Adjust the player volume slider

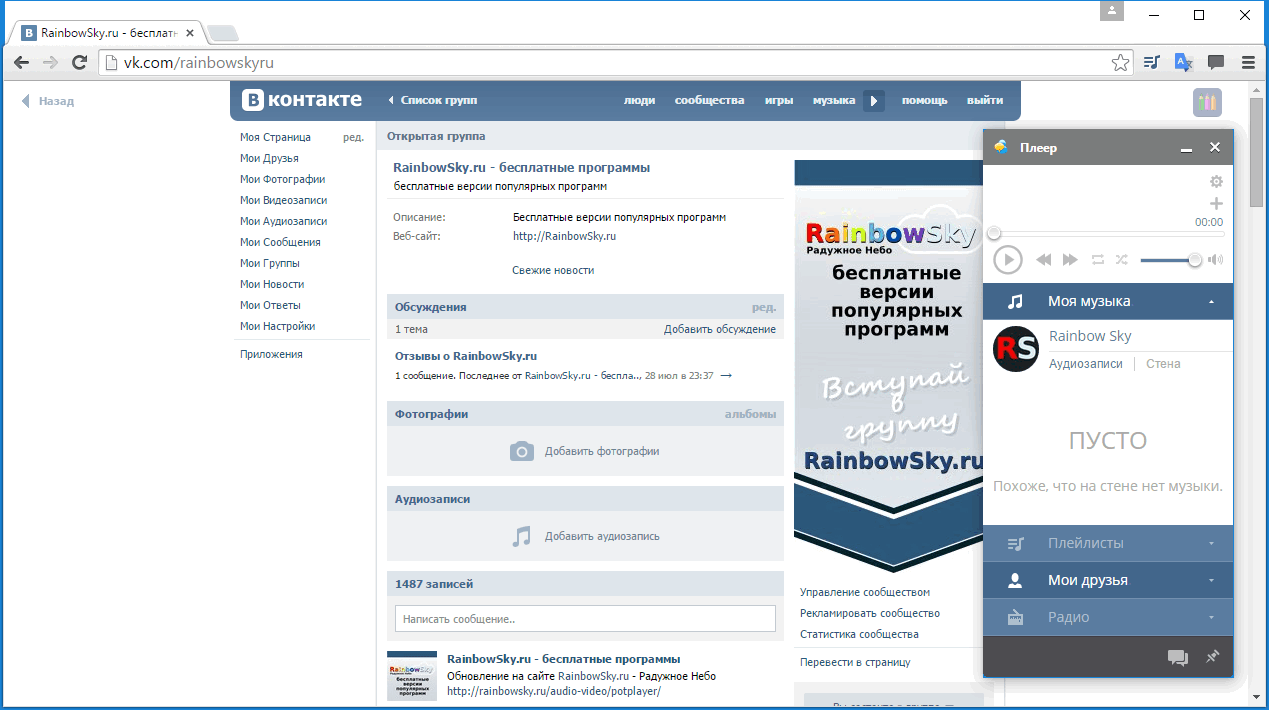tap(1170, 260)
